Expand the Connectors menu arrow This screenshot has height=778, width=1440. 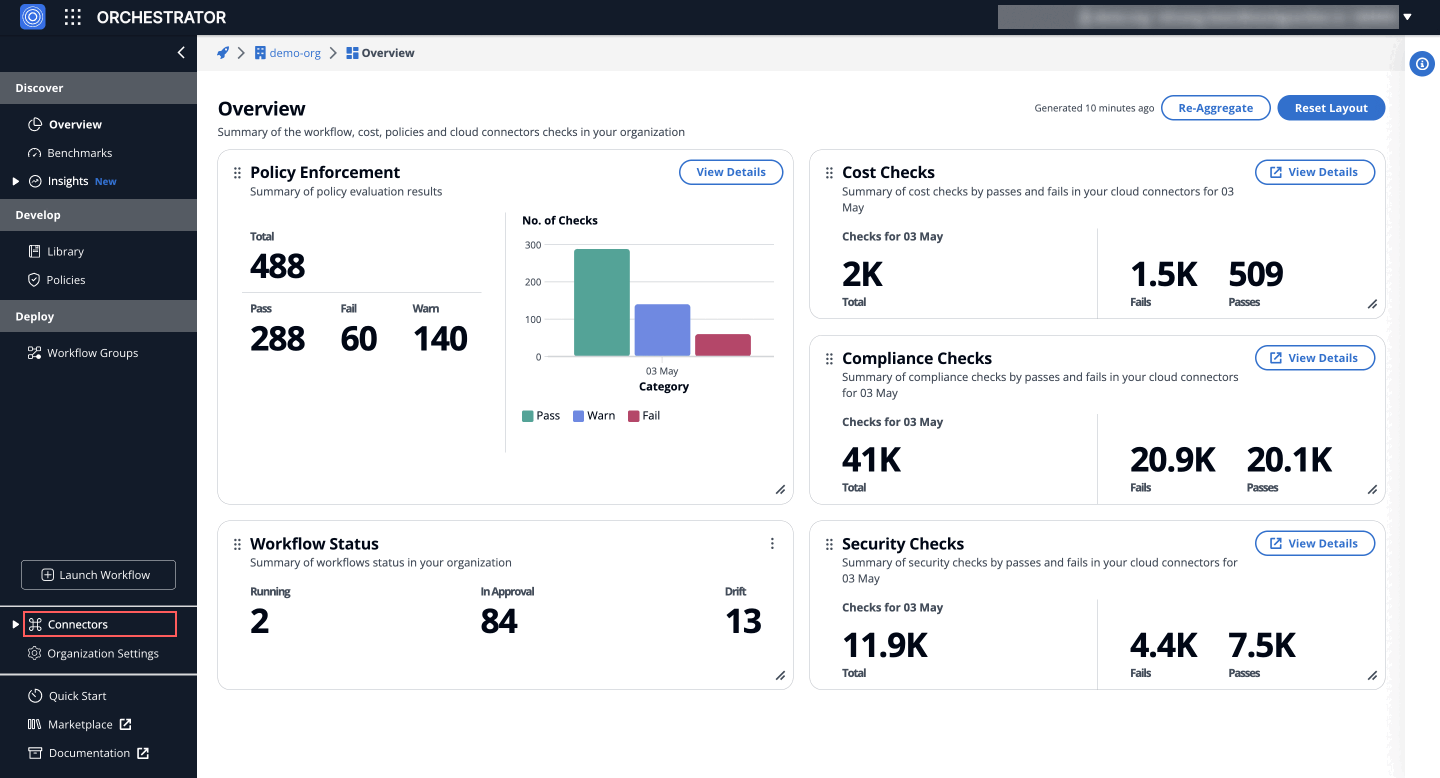click(x=15, y=625)
